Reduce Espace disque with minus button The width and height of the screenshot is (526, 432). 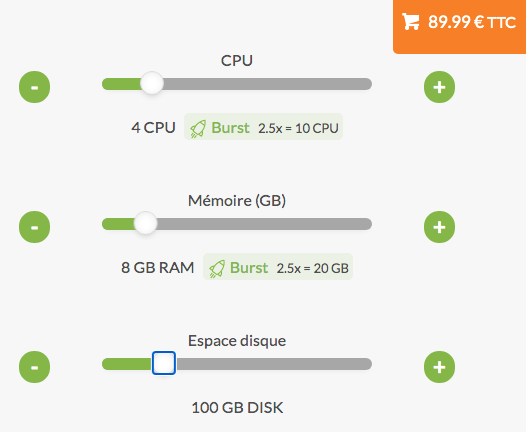coord(35,367)
